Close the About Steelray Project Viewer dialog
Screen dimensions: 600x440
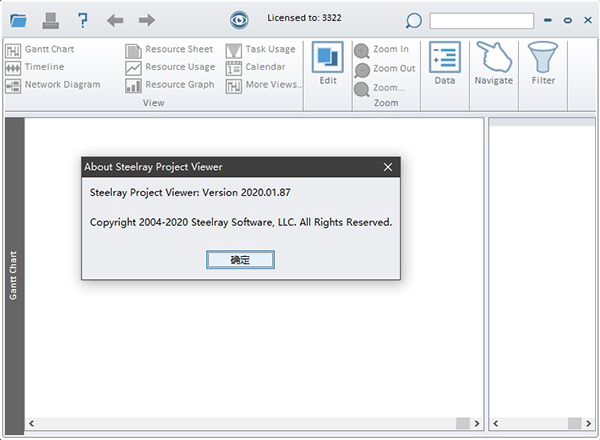click(x=387, y=167)
